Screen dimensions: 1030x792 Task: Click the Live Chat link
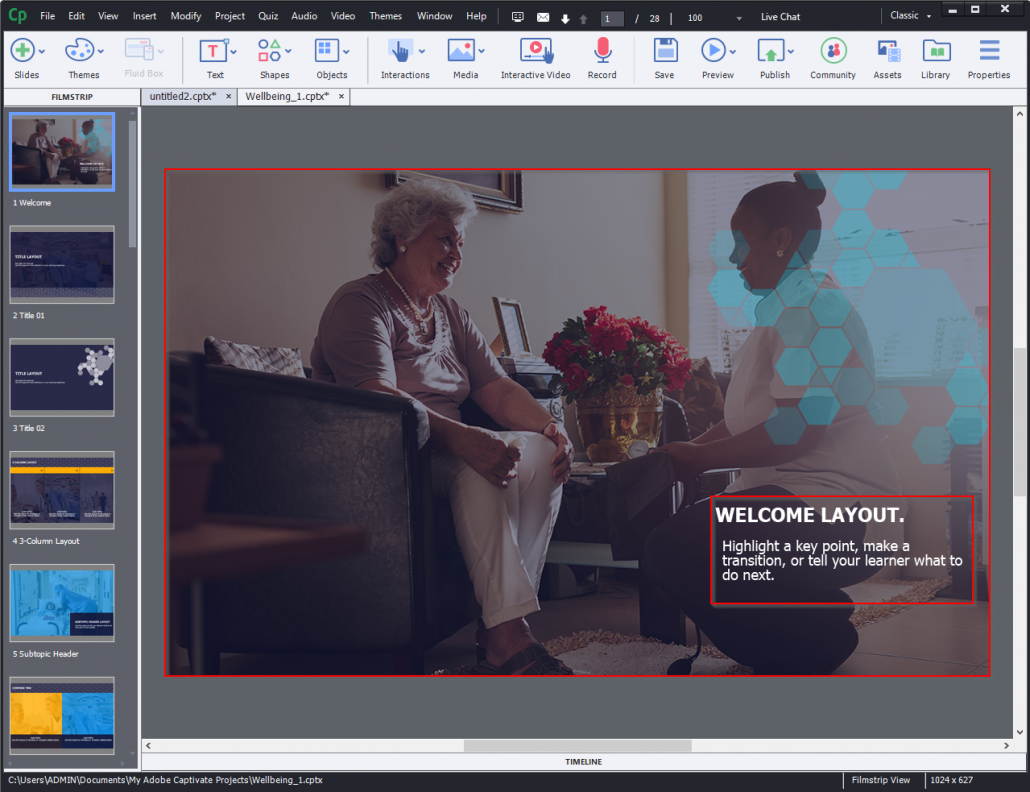click(x=779, y=16)
